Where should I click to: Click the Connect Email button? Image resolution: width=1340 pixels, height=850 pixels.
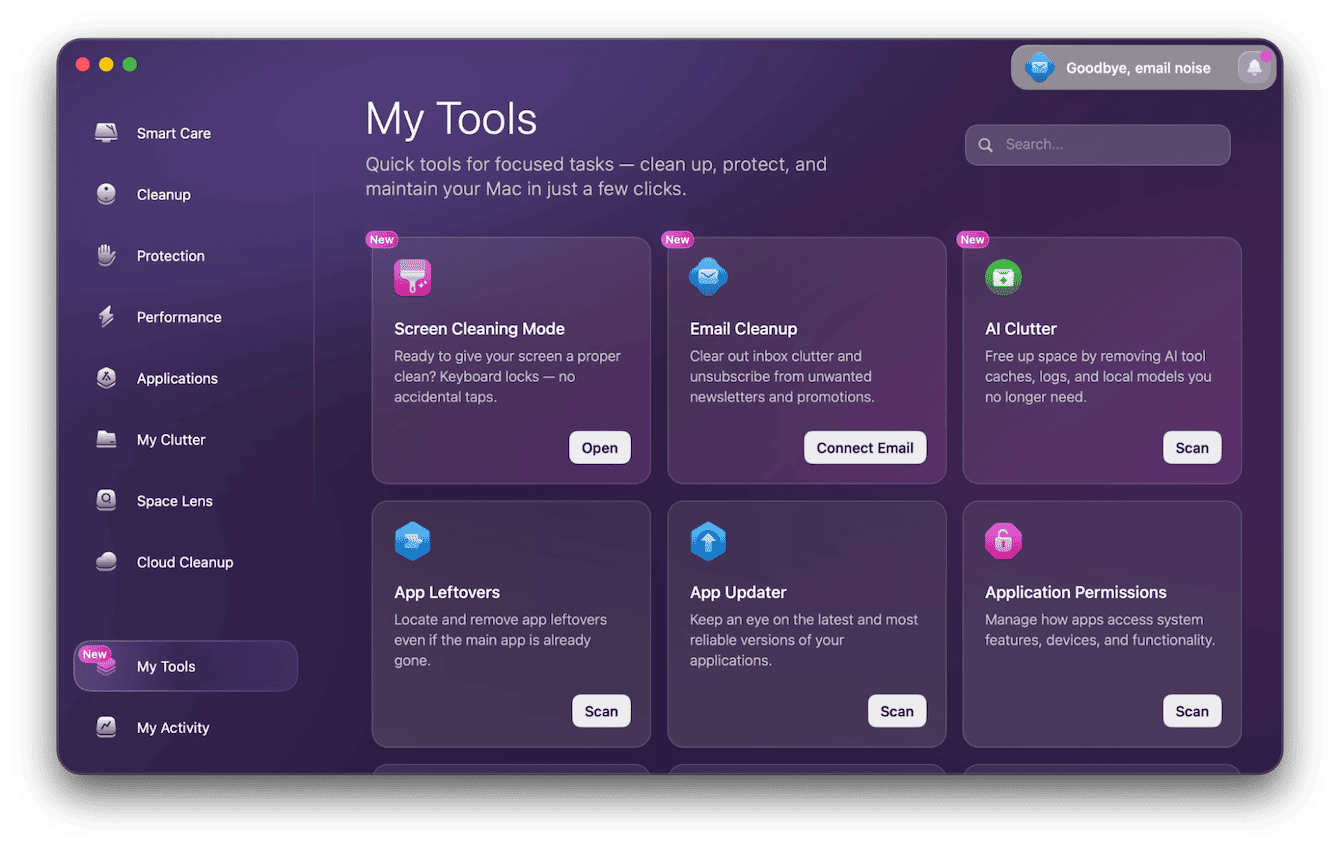point(865,447)
